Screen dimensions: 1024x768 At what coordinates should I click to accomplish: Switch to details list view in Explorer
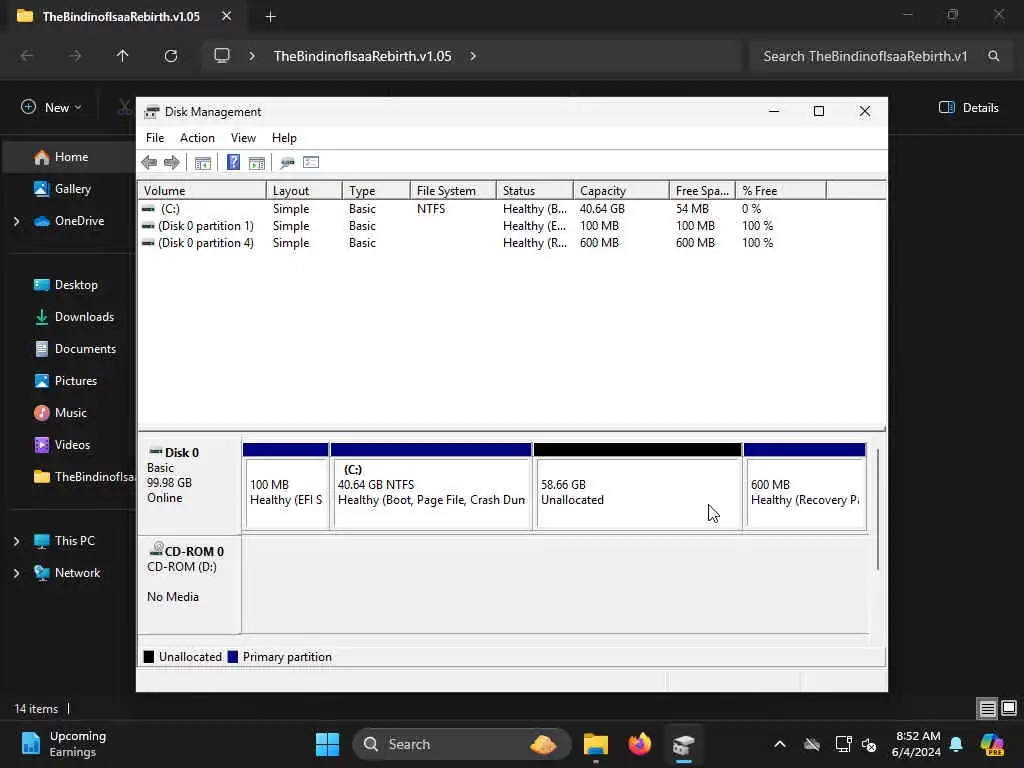click(987, 709)
